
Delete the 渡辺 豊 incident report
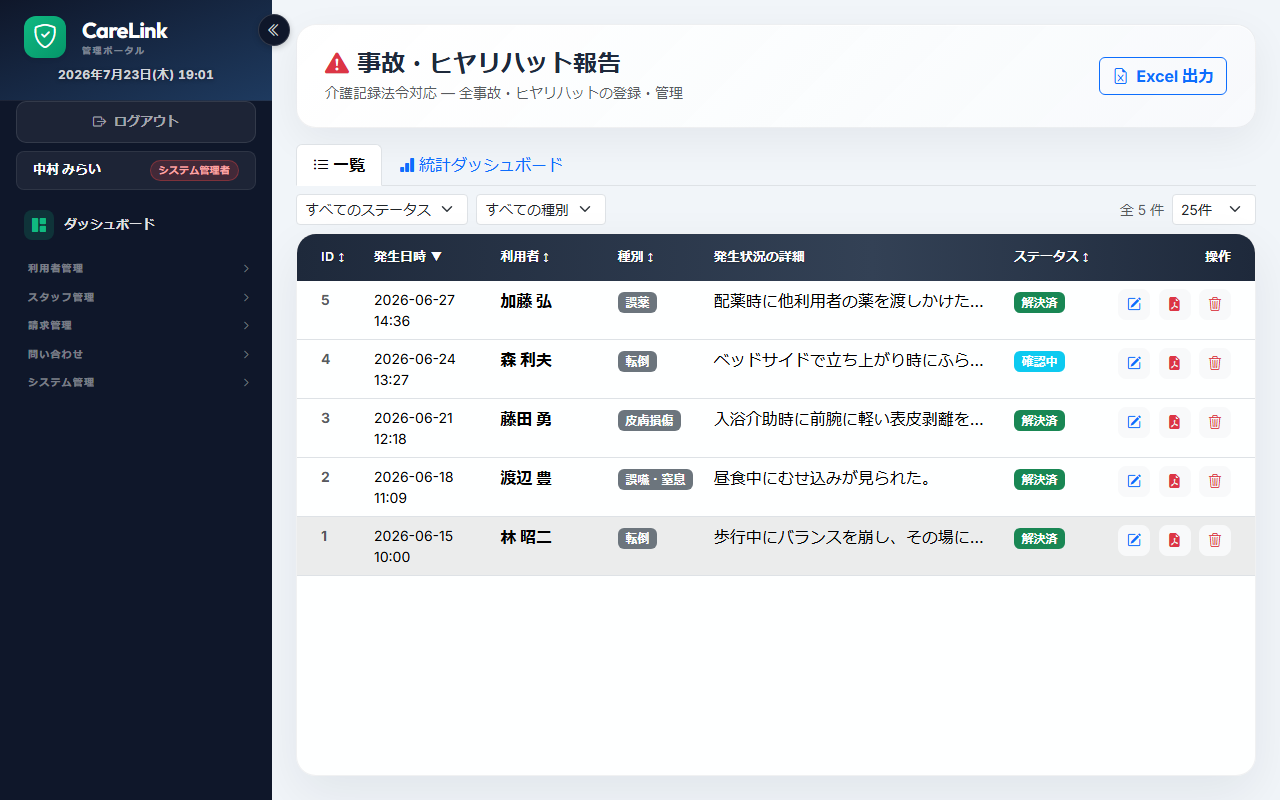tap(1215, 481)
